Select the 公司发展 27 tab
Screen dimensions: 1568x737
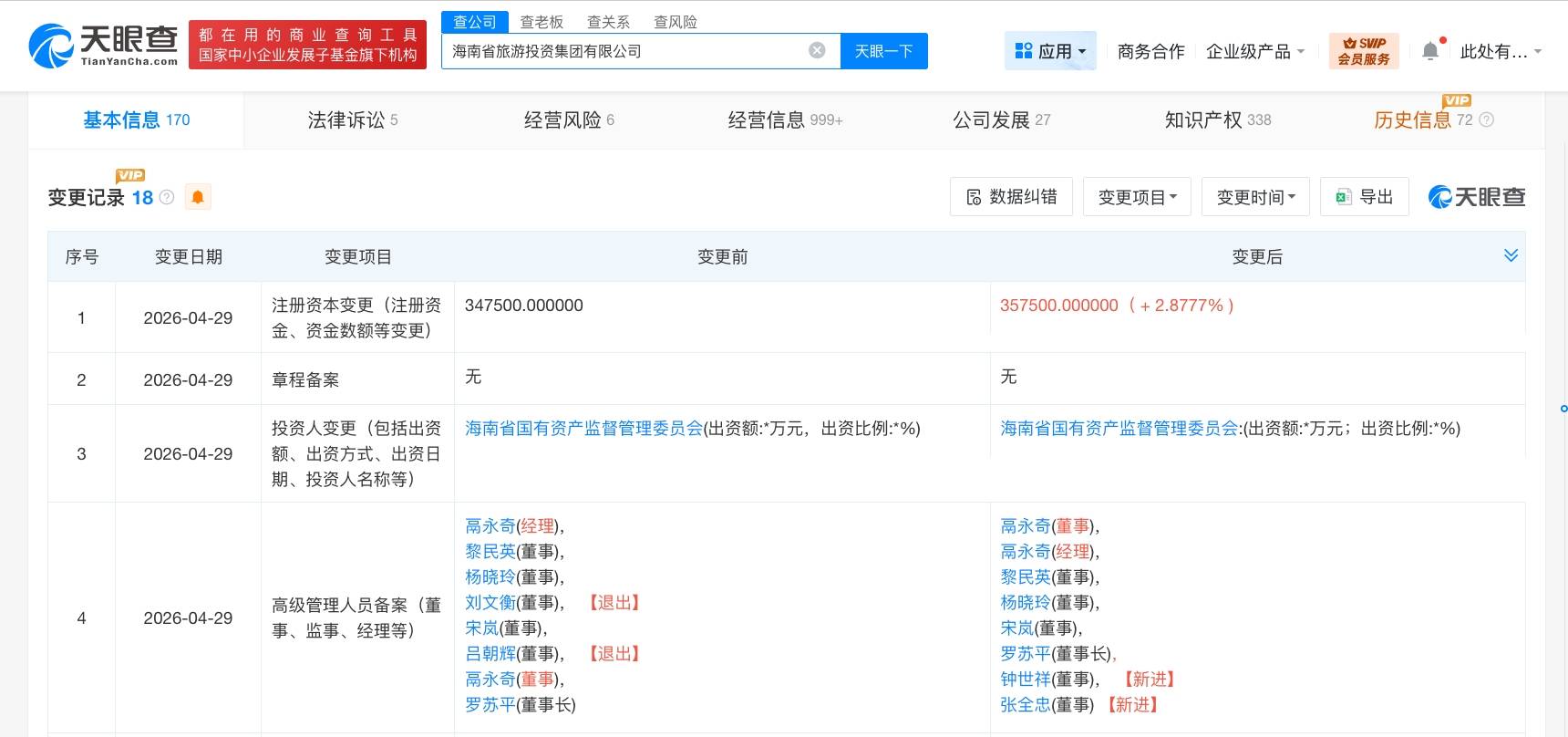1001,119
